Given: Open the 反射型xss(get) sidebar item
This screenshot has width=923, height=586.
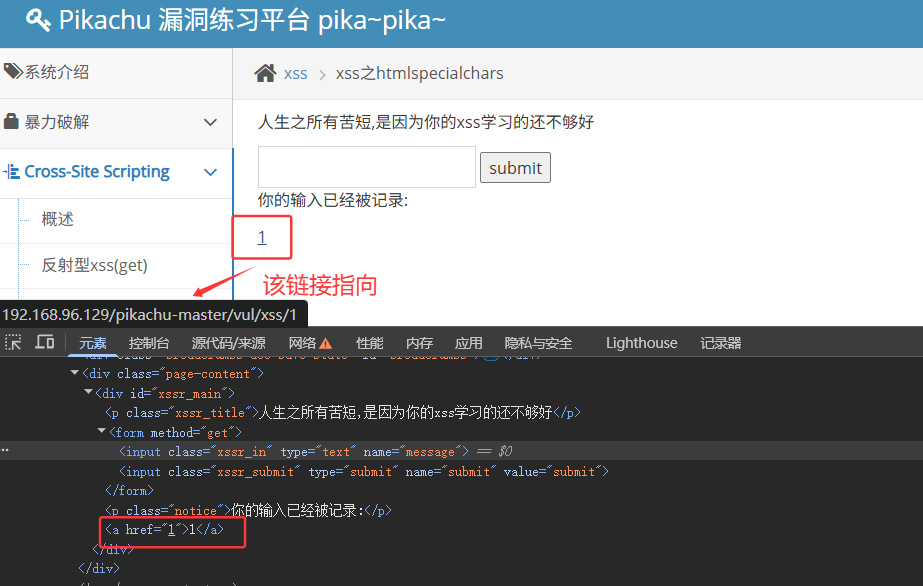Looking at the screenshot, I should click(x=94, y=265).
